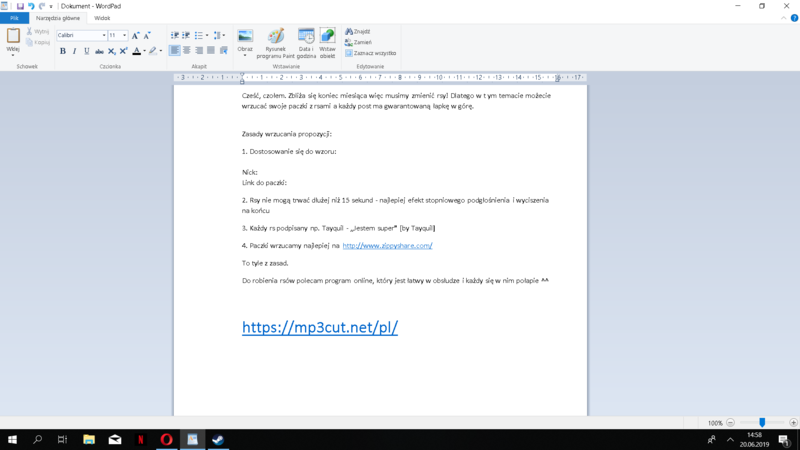The image size is (800, 450).
Task: Follow the zippyshare.com link in document
Action: [387, 245]
